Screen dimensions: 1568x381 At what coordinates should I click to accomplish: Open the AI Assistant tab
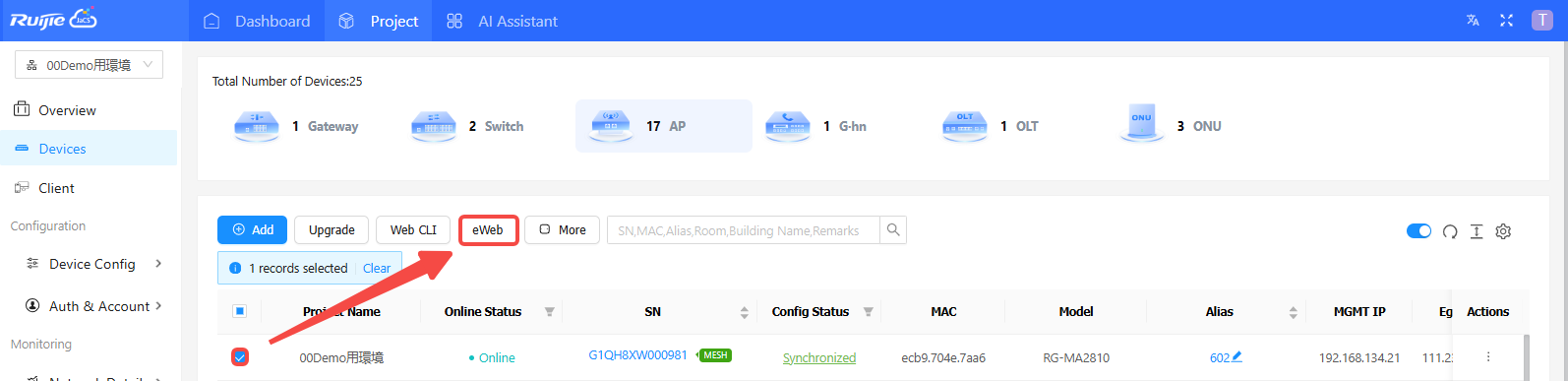click(502, 21)
